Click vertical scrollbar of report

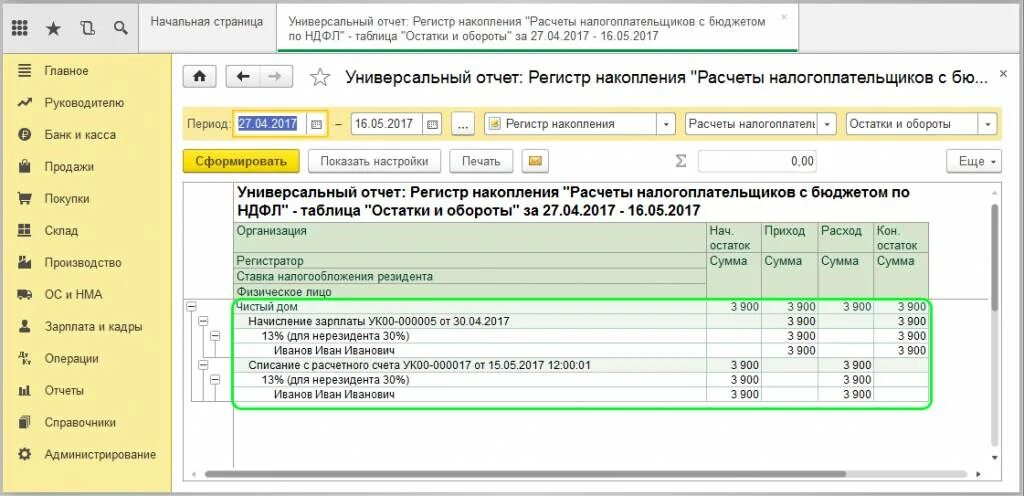(994, 258)
